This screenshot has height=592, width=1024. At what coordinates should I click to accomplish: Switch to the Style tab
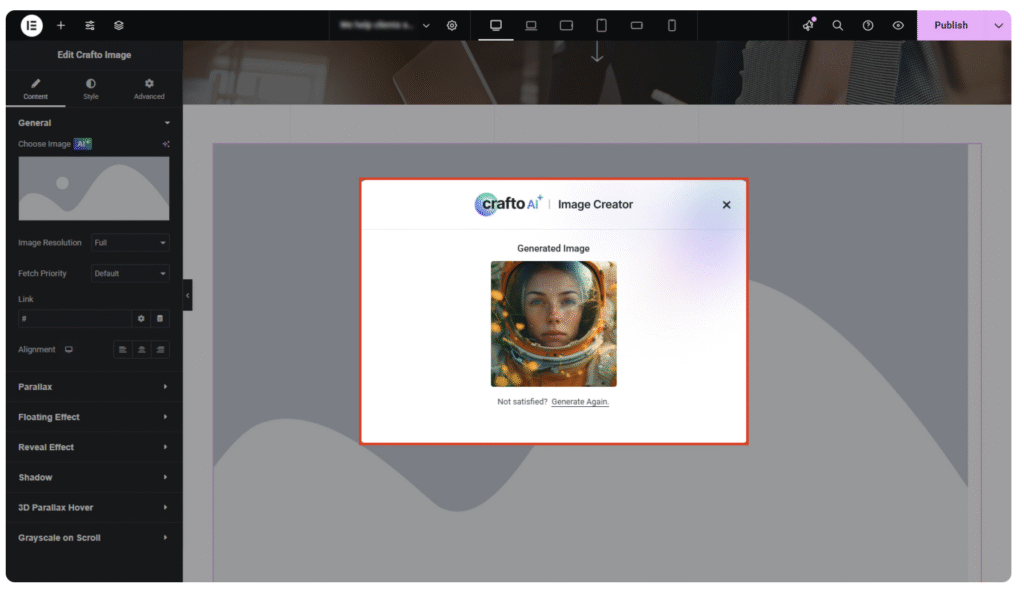(x=91, y=89)
